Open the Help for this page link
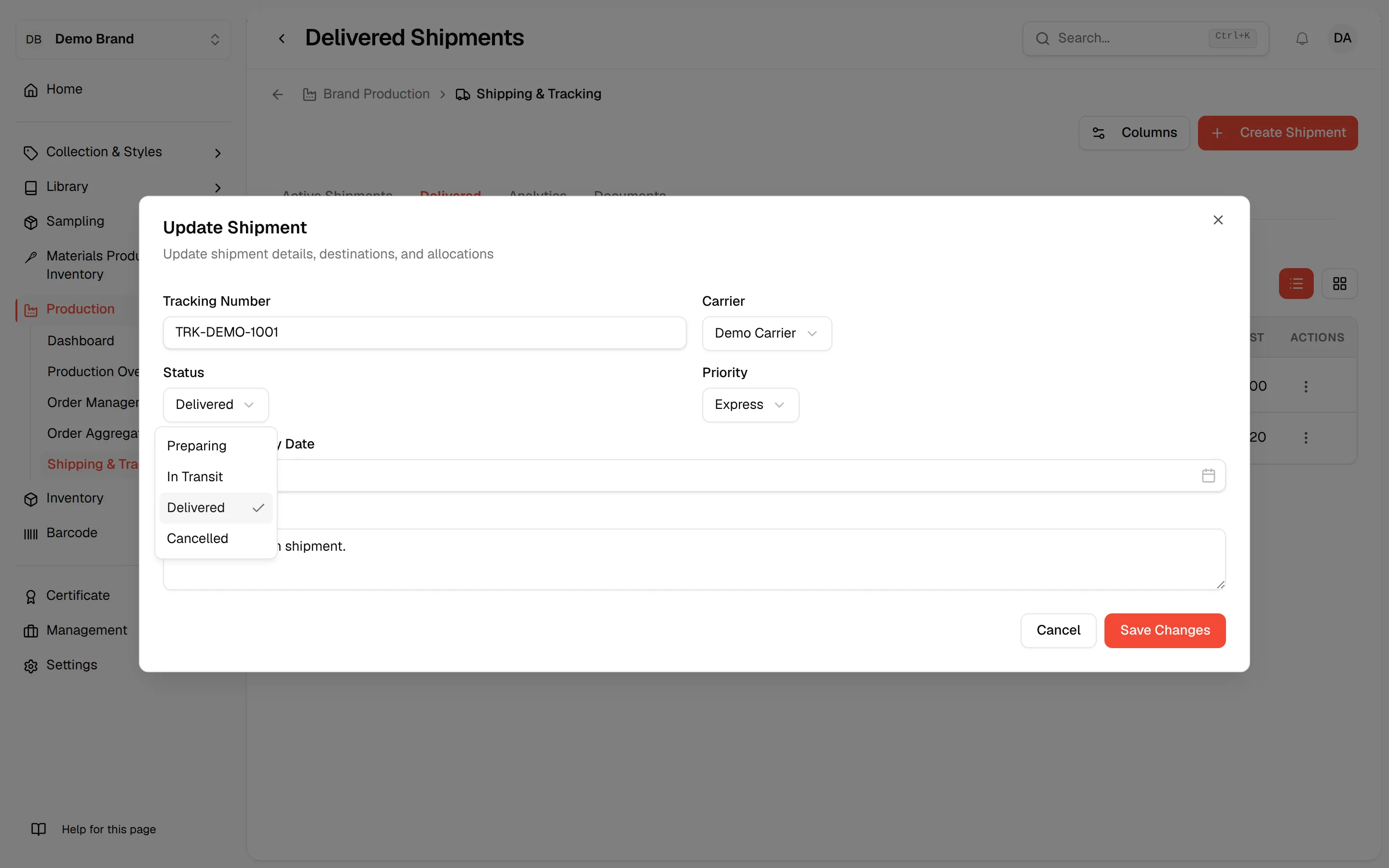The width and height of the screenshot is (1389, 868). [x=94, y=829]
